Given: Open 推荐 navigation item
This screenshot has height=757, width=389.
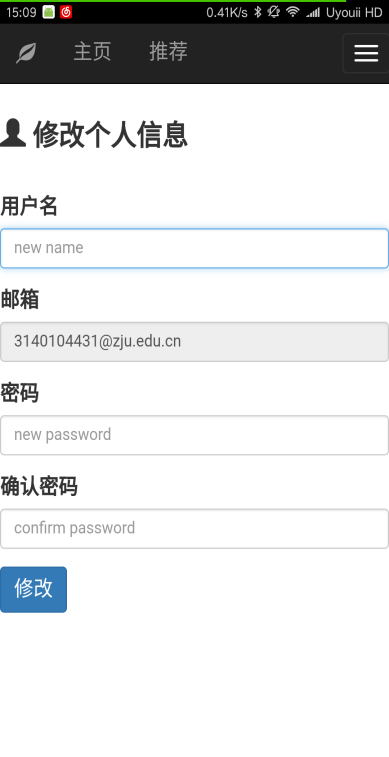Looking at the screenshot, I should 168,52.
